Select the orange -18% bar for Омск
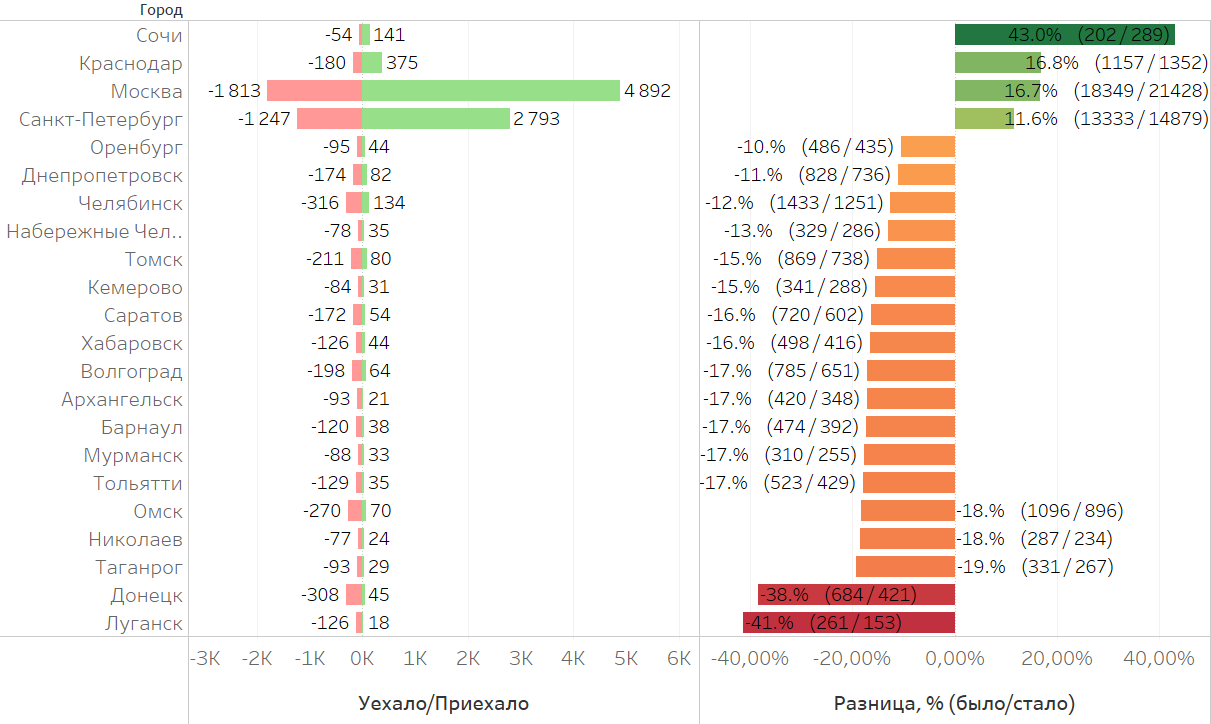 (x=908, y=511)
